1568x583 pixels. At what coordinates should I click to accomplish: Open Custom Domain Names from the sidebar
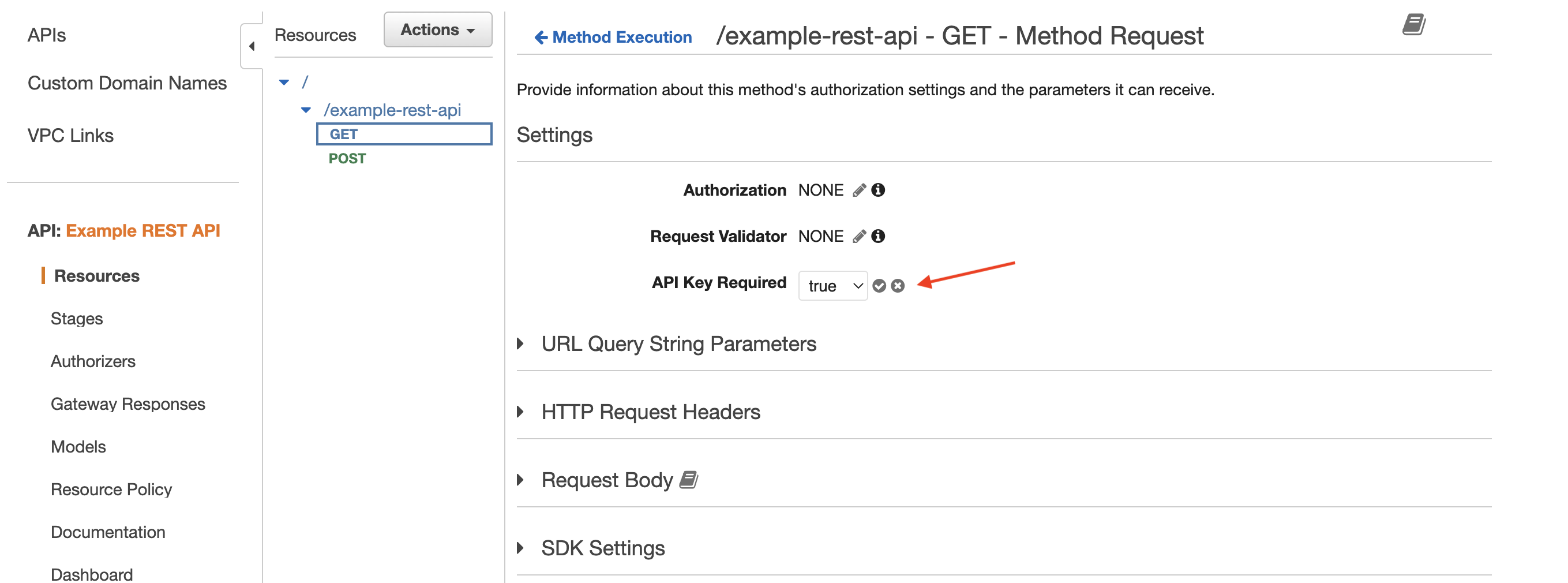tap(127, 83)
